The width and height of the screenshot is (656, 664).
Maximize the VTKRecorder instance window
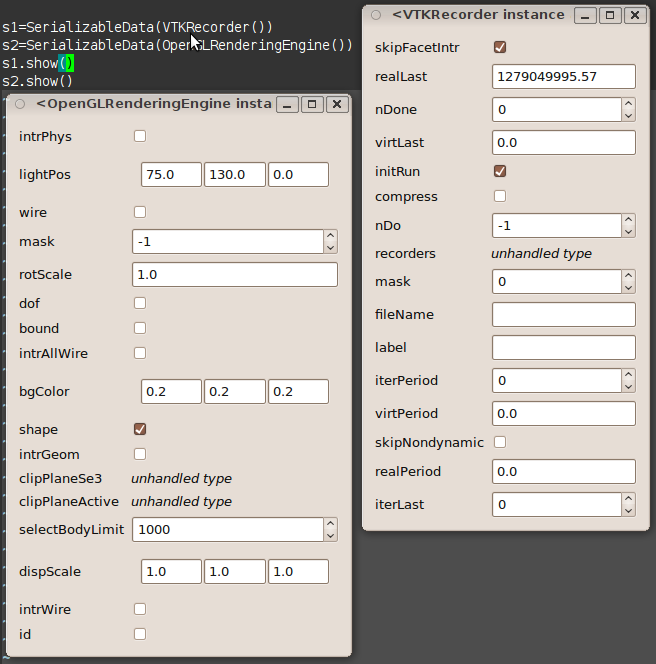[x=610, y=15]
